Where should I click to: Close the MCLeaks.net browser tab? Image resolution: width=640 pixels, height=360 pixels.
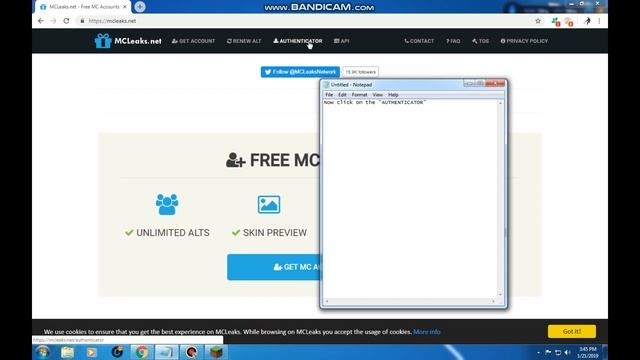coord(125,7)
